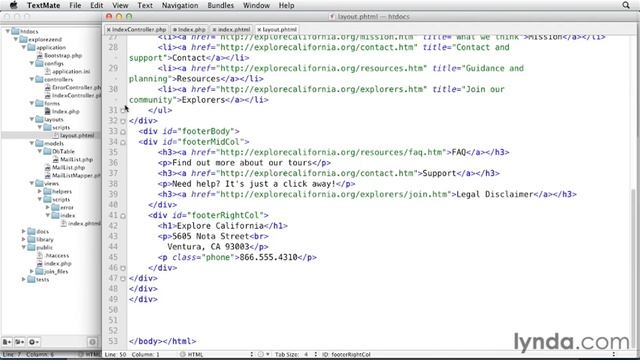640x360 pixels.
Task: Open the Text menu
Action: pos(145,5)
